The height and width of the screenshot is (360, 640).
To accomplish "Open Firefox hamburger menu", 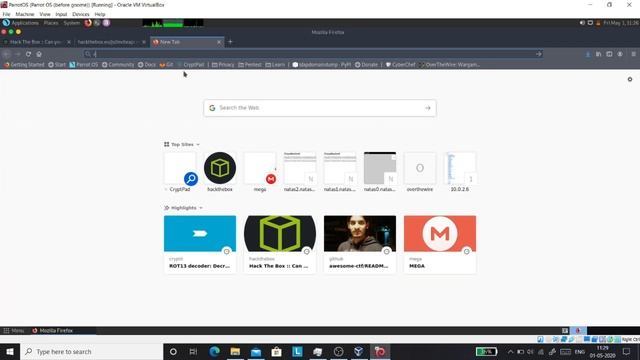I will [633, 54].
